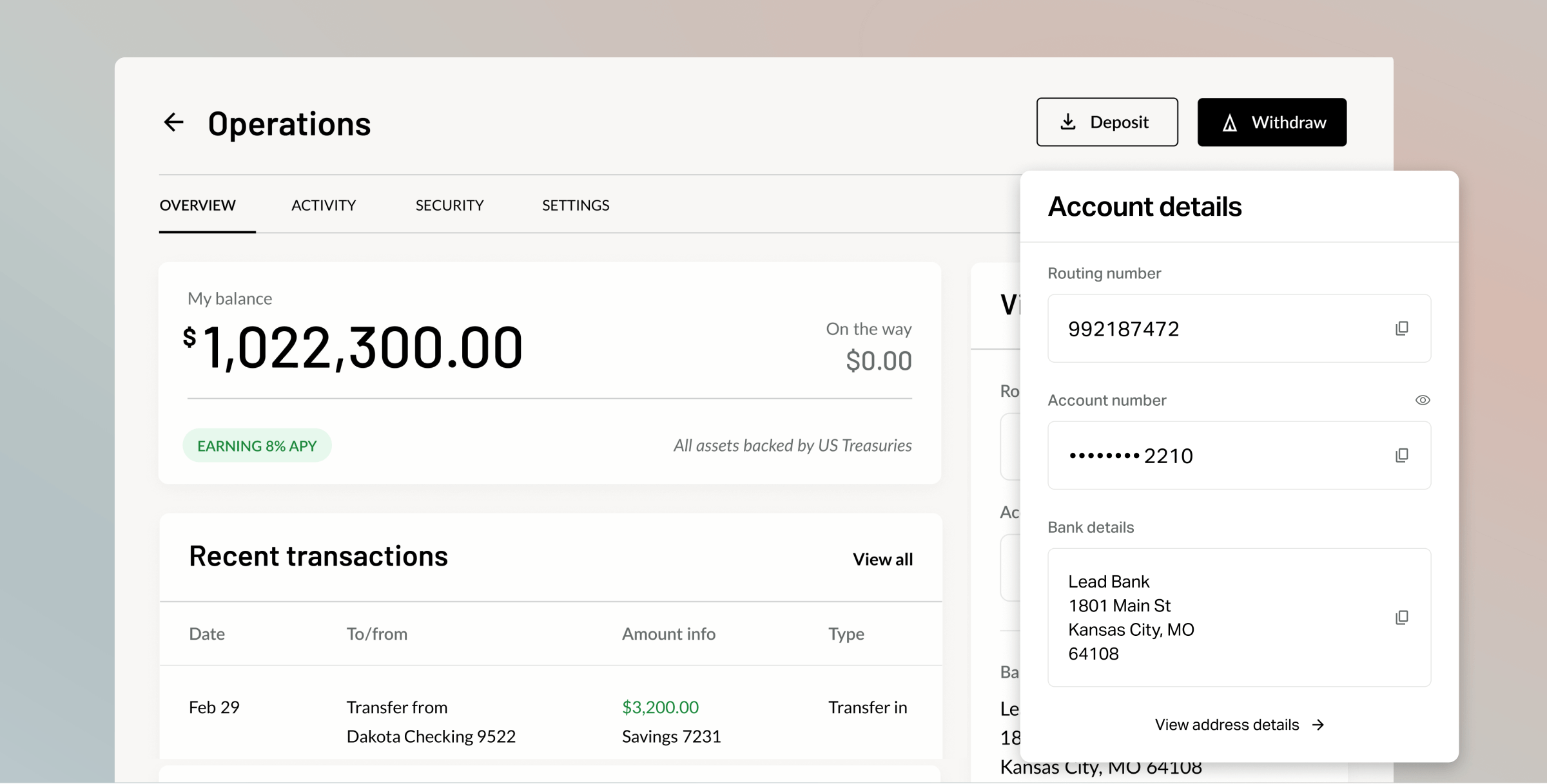Image resolution: width=1547 pixels, height=784 pixels.
Task: Click the arrow beside View address details
Action: point(1318,724)
